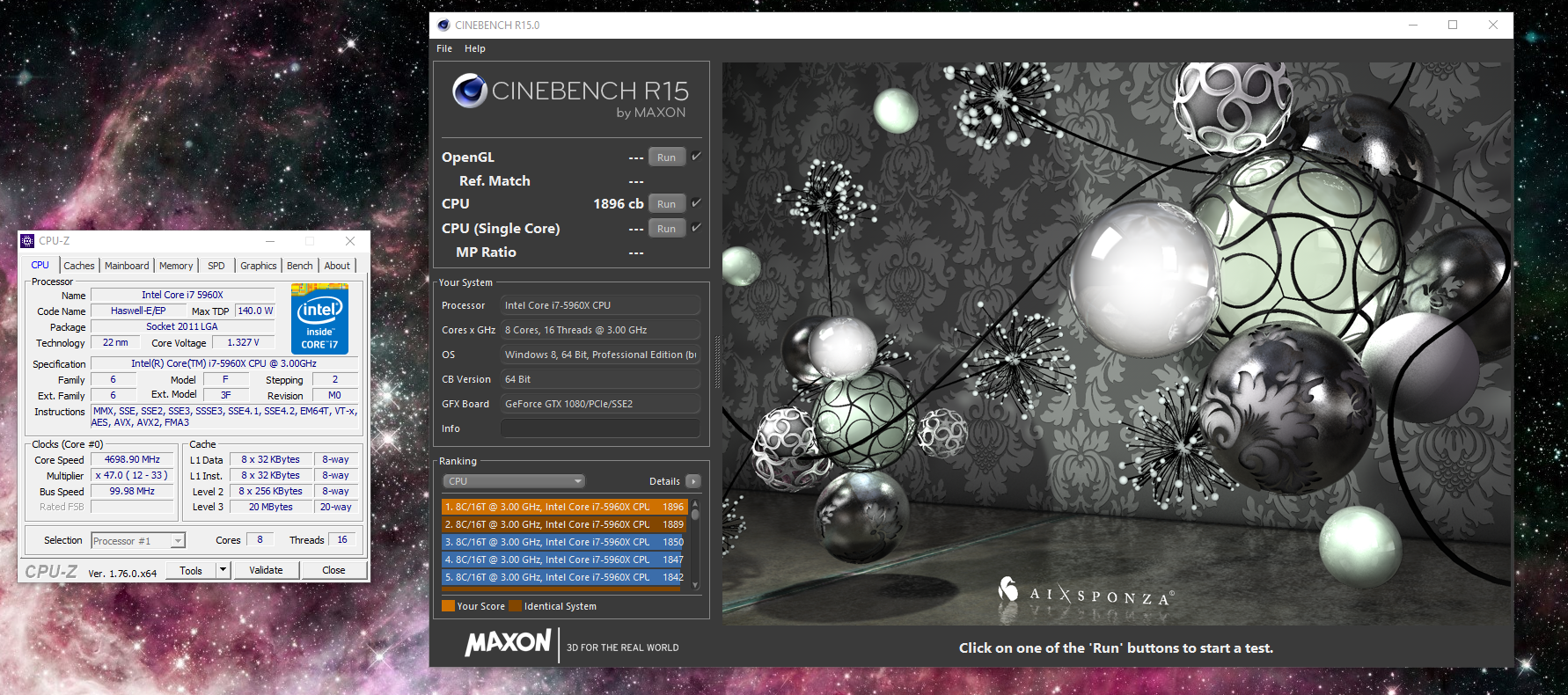Switch to the Caches tab in CPU-Z
Screen dimensions: 1568x695
79,266
